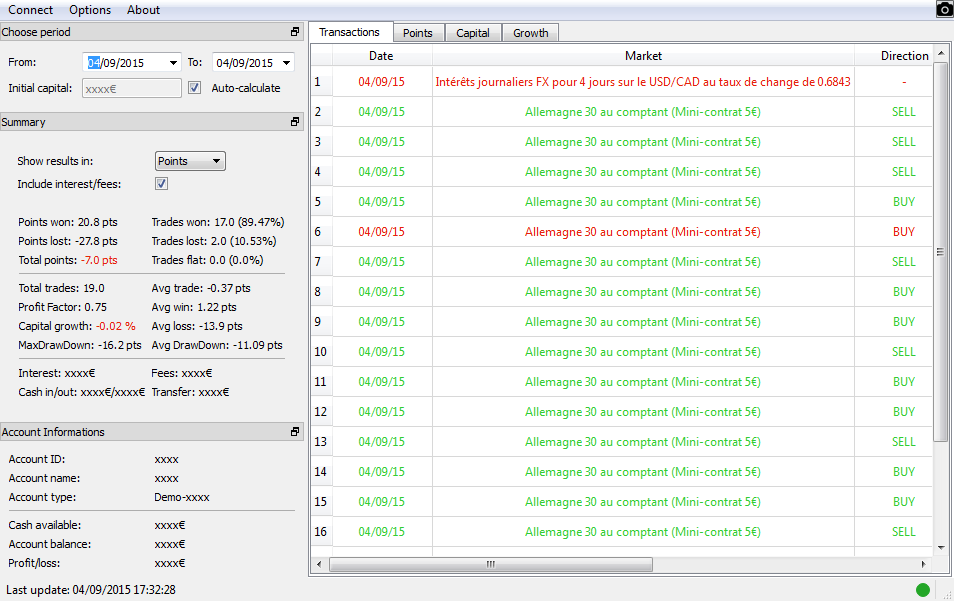Viewport: 954px width, 601px height.
Task: Click the MaxDrawDown: -16.2 pts text
Action: tap(80, 345)
